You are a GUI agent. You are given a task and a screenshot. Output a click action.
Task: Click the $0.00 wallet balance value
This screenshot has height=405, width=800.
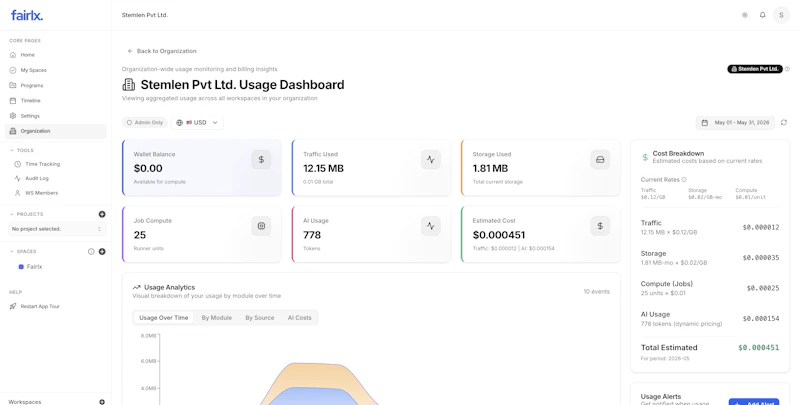pos(148,168)
